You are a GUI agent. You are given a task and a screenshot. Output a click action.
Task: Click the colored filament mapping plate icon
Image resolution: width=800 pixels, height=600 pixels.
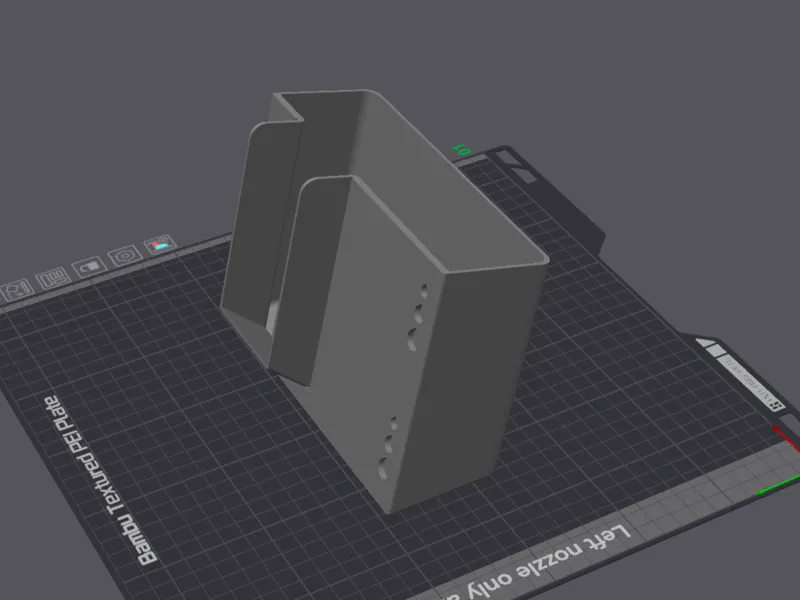click(160, 244)
